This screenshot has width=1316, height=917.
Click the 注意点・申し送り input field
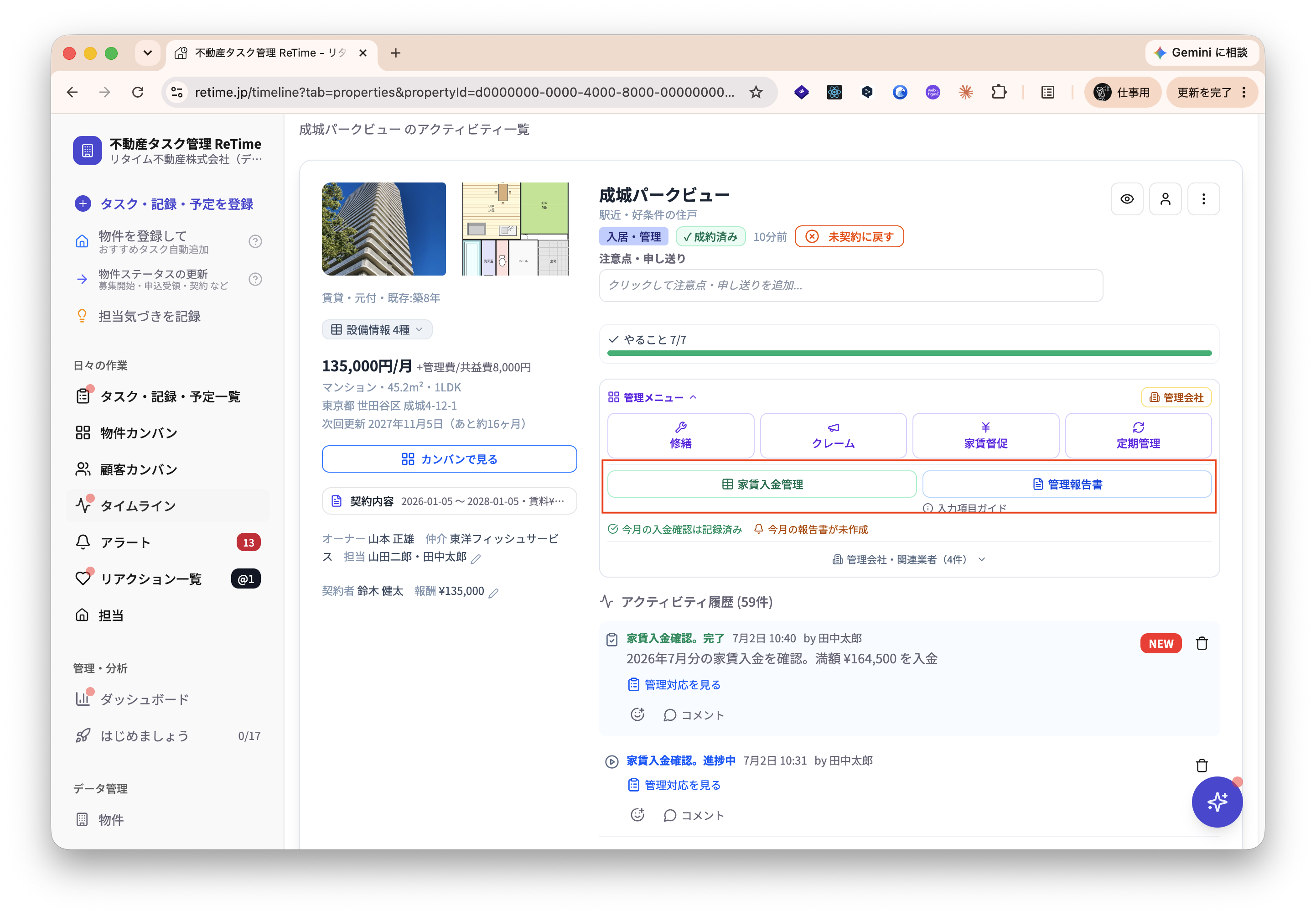[x=850, y=286]
